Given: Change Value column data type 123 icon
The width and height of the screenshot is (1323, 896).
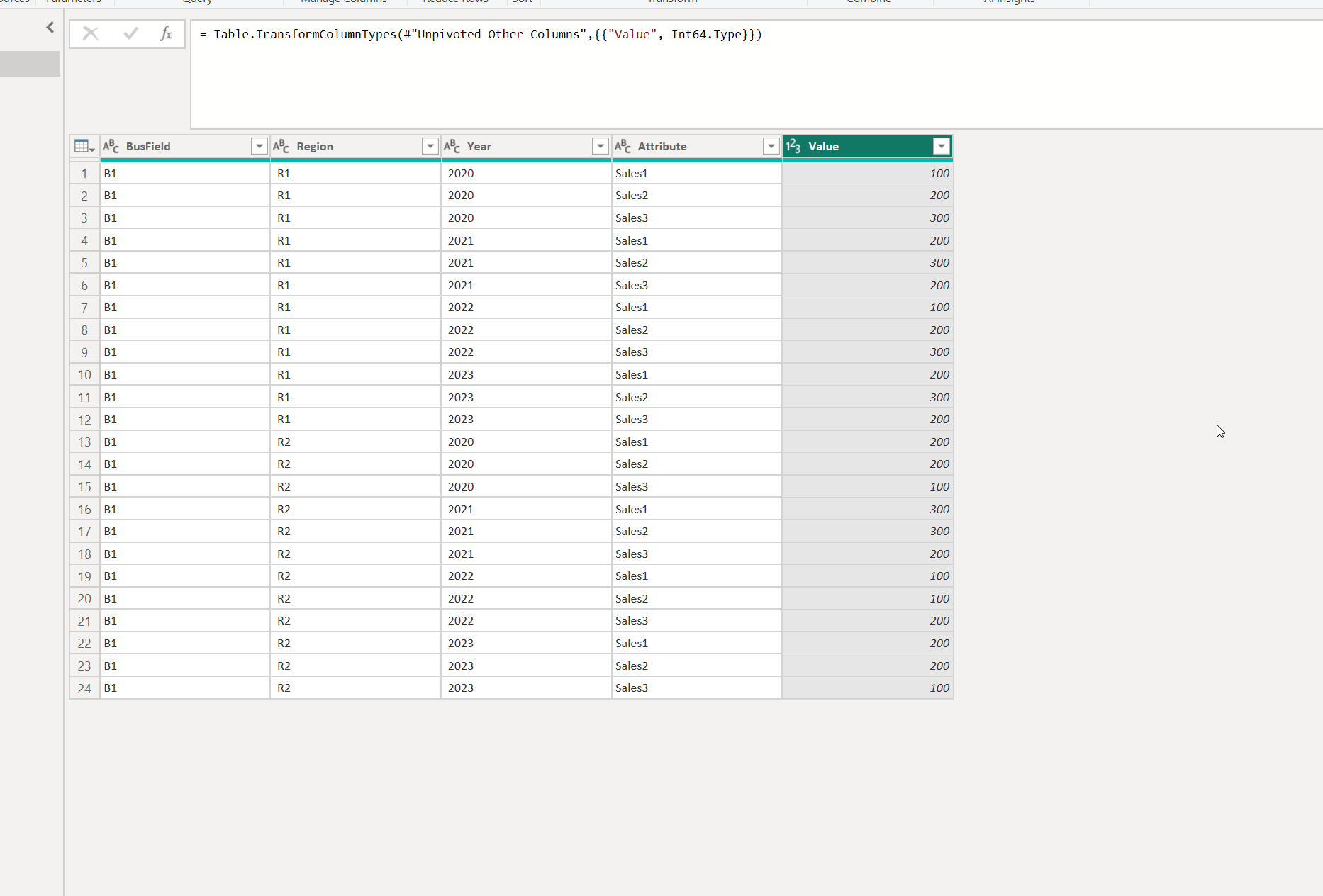Looking at the screenshot, I should (x=793, y=146).
